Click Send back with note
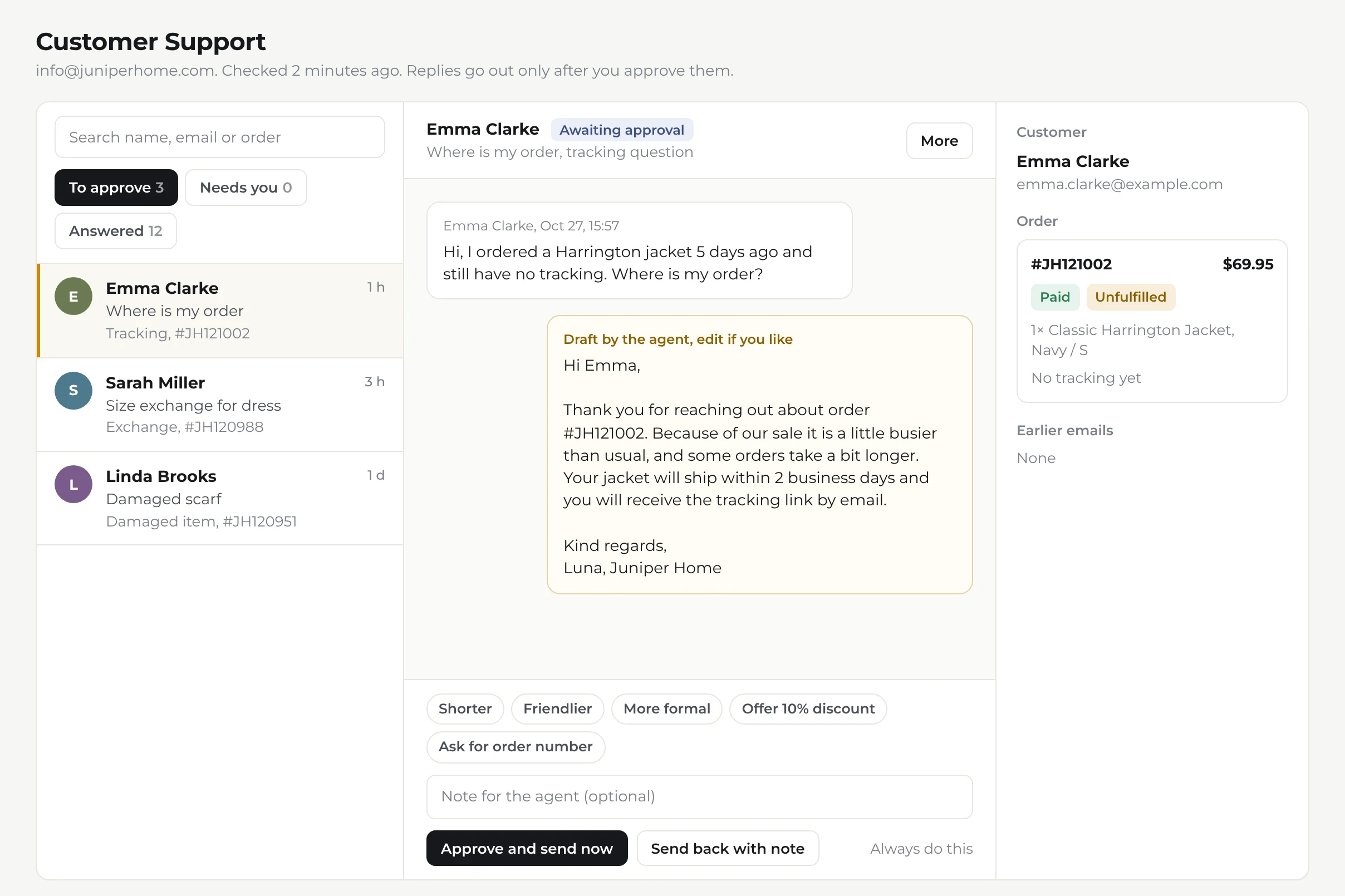This screenshot has height=896, width=1345. coord(728,848)
